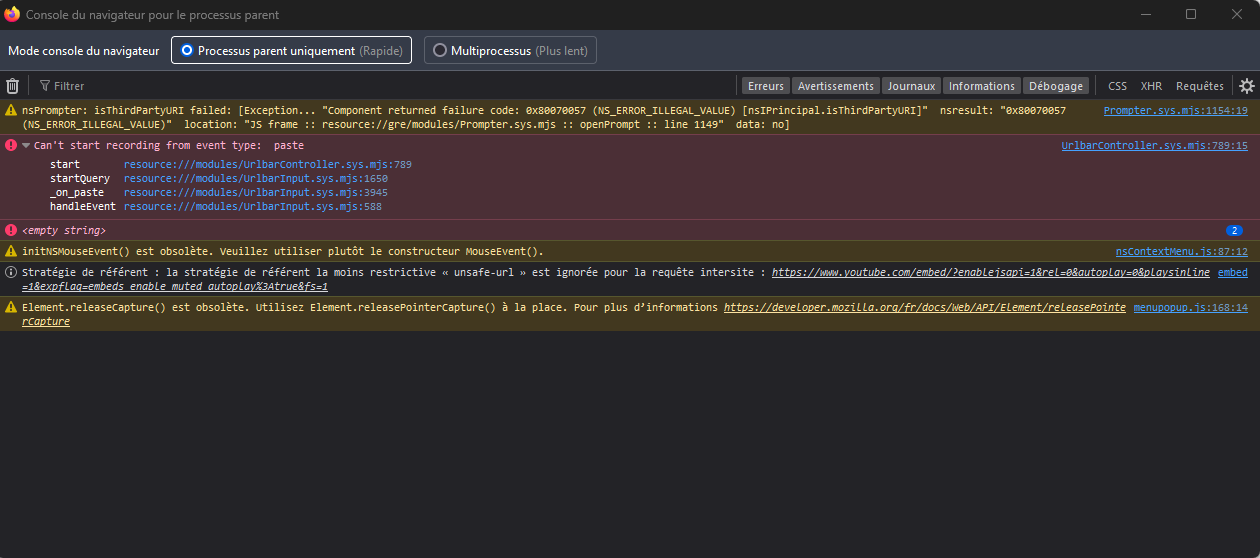
Task: Click warning icon of Element.releaseCapture message
Action: (x=11, y=308)
